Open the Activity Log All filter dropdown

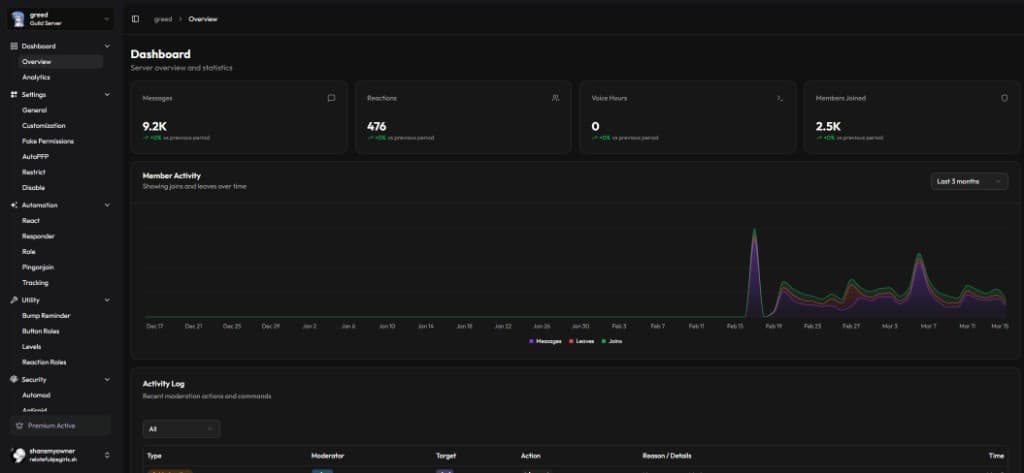182,429
